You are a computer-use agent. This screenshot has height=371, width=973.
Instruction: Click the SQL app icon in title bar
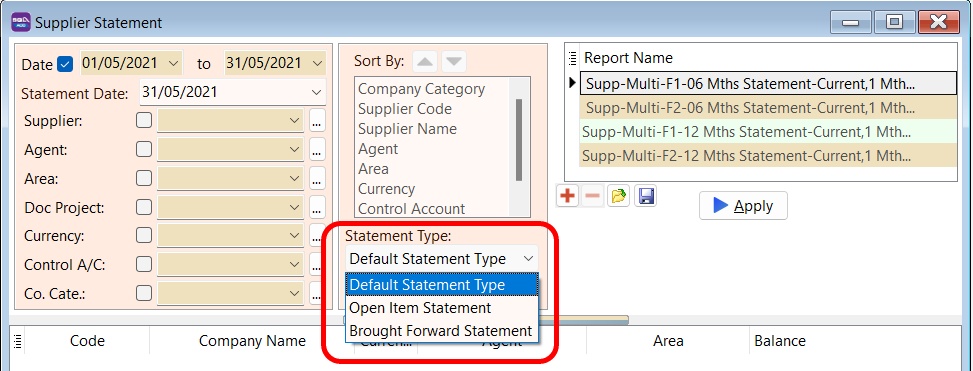[x=21, y=22]
